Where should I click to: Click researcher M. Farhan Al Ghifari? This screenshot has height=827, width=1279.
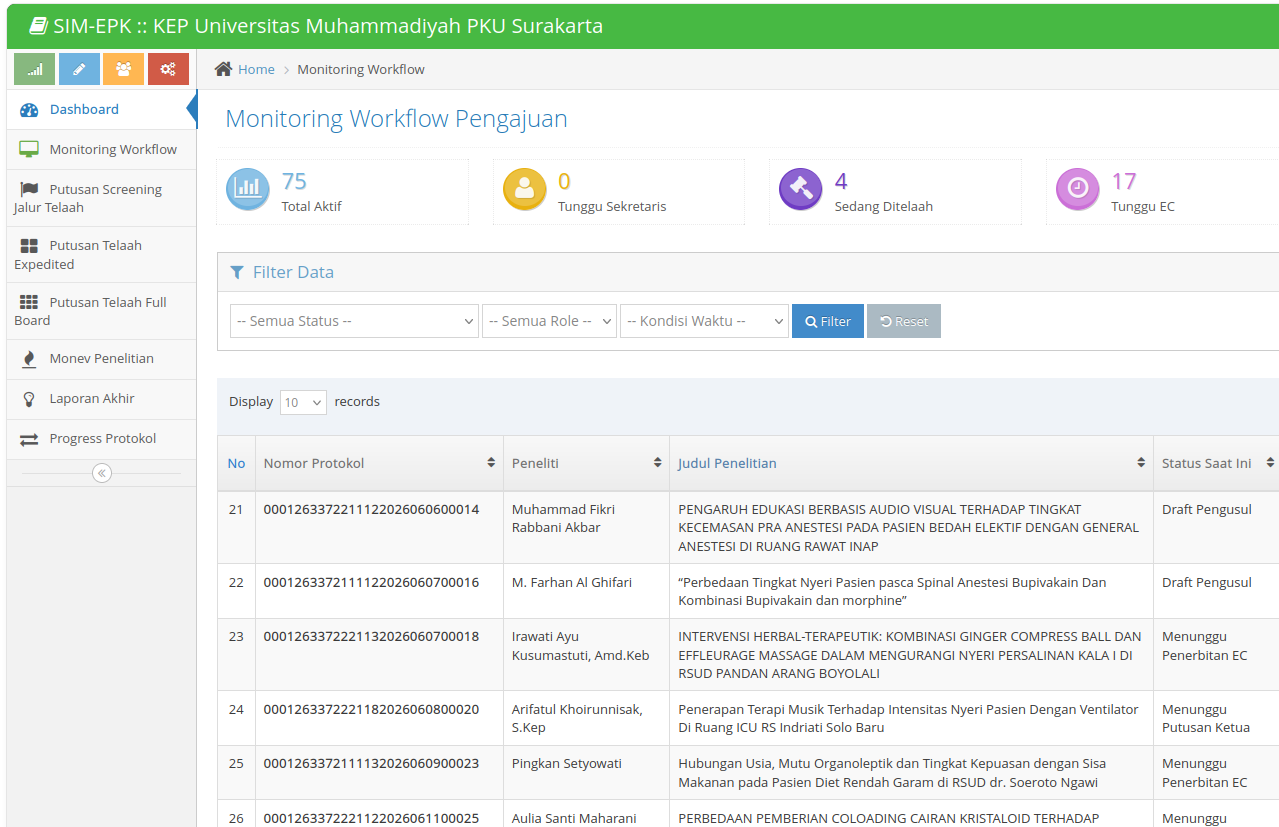coord(572,582)
